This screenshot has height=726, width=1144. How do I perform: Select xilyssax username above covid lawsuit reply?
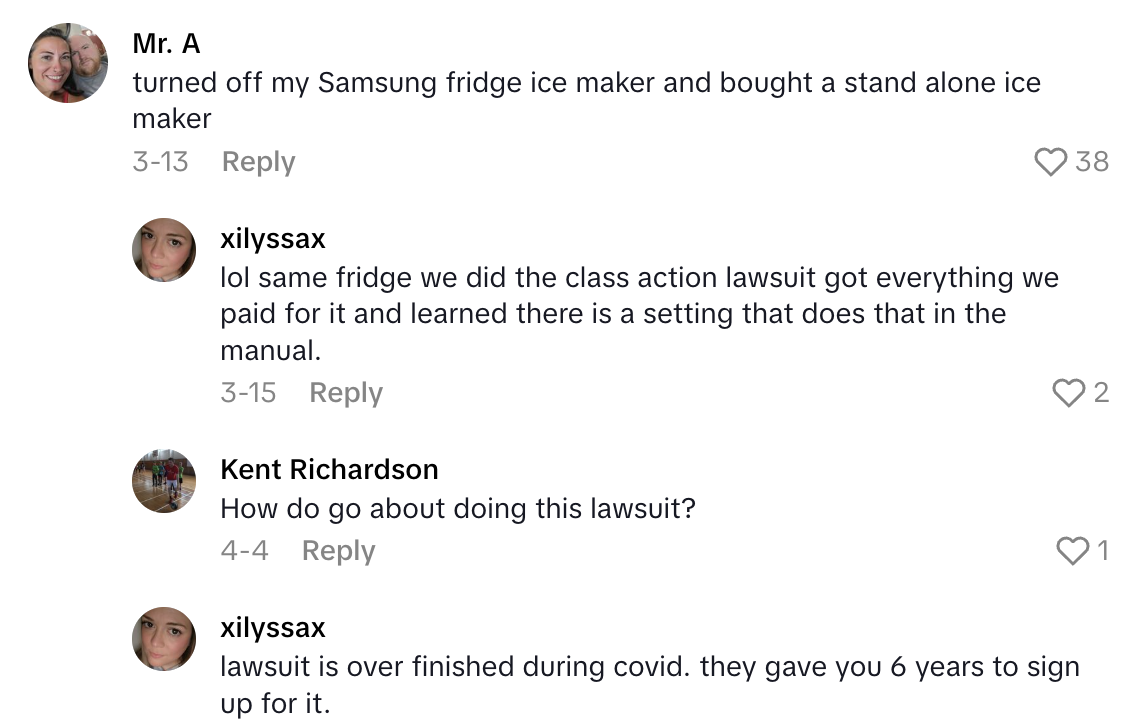point(273,628)
